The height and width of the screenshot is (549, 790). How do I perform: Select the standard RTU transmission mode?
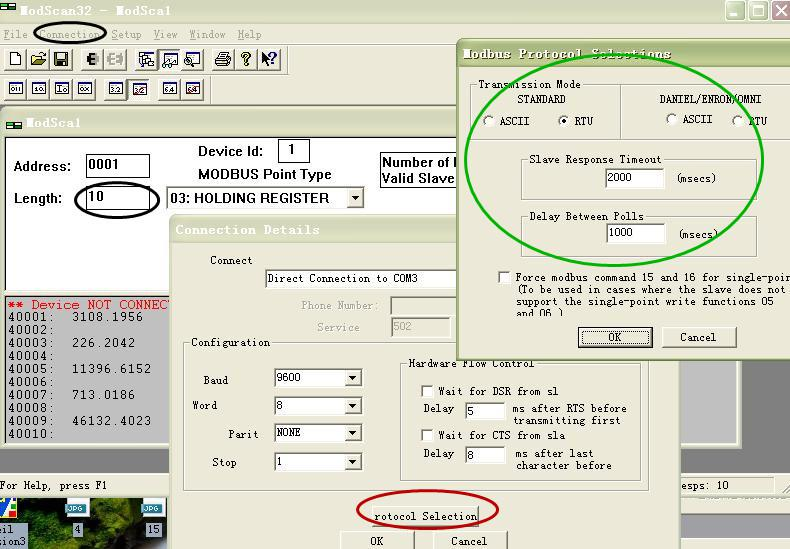[563, 121]
